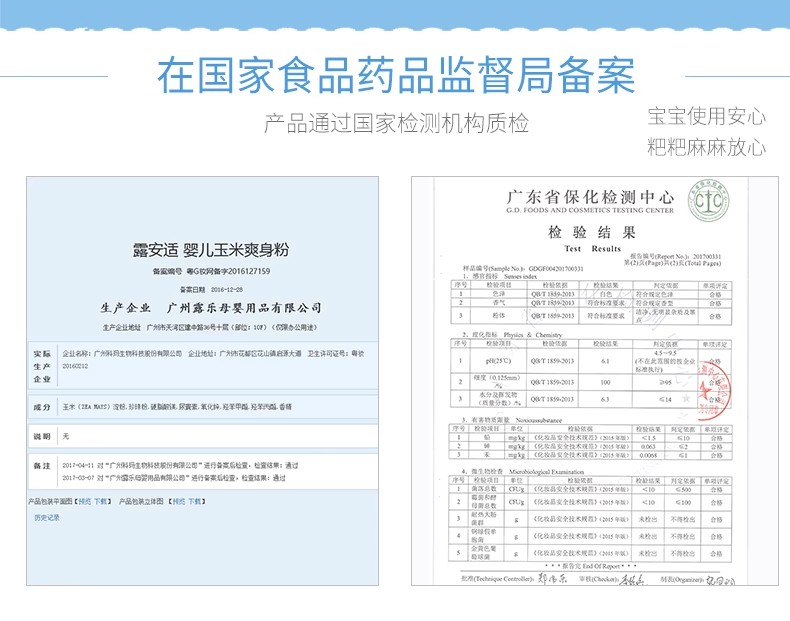Viewport: 790px width, 621px height.
Task: Click the ingredient list starting with 玉米 (ZEA MAYS)
Action: pos(177,407)
